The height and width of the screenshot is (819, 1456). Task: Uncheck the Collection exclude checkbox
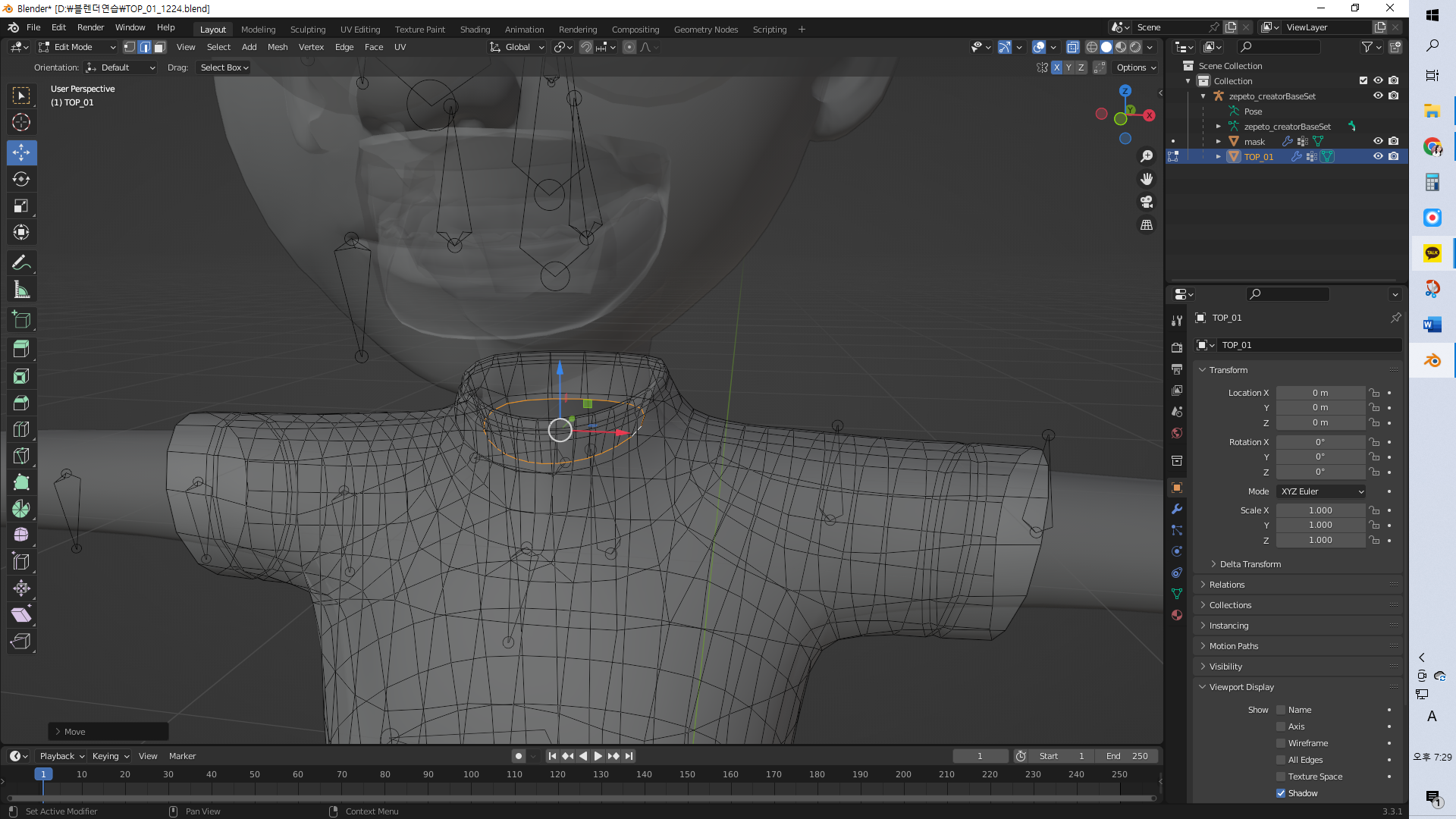[x=1363, y=80]
